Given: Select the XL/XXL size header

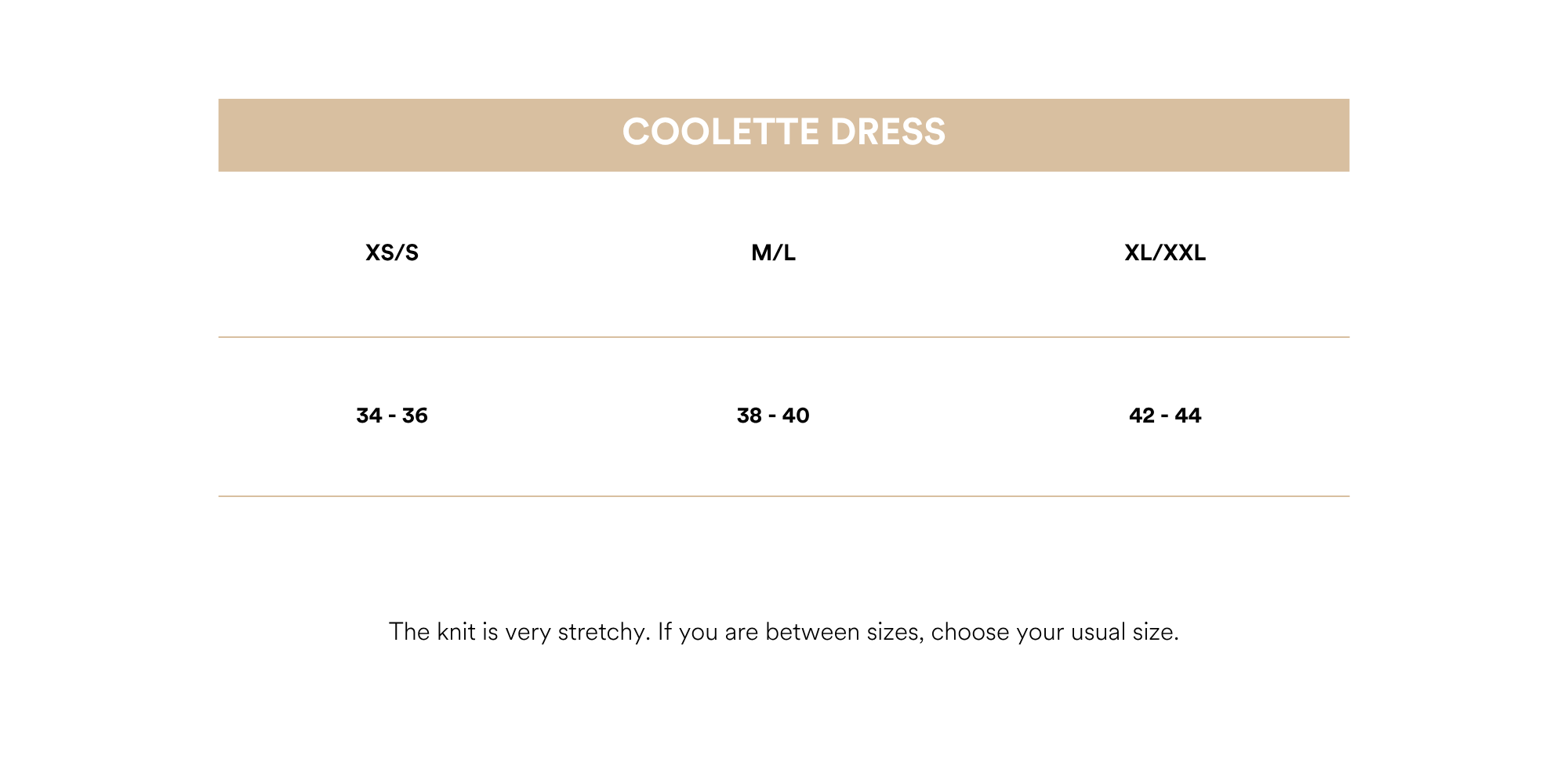Looking at the screenshot, I should coord(1165,252).
